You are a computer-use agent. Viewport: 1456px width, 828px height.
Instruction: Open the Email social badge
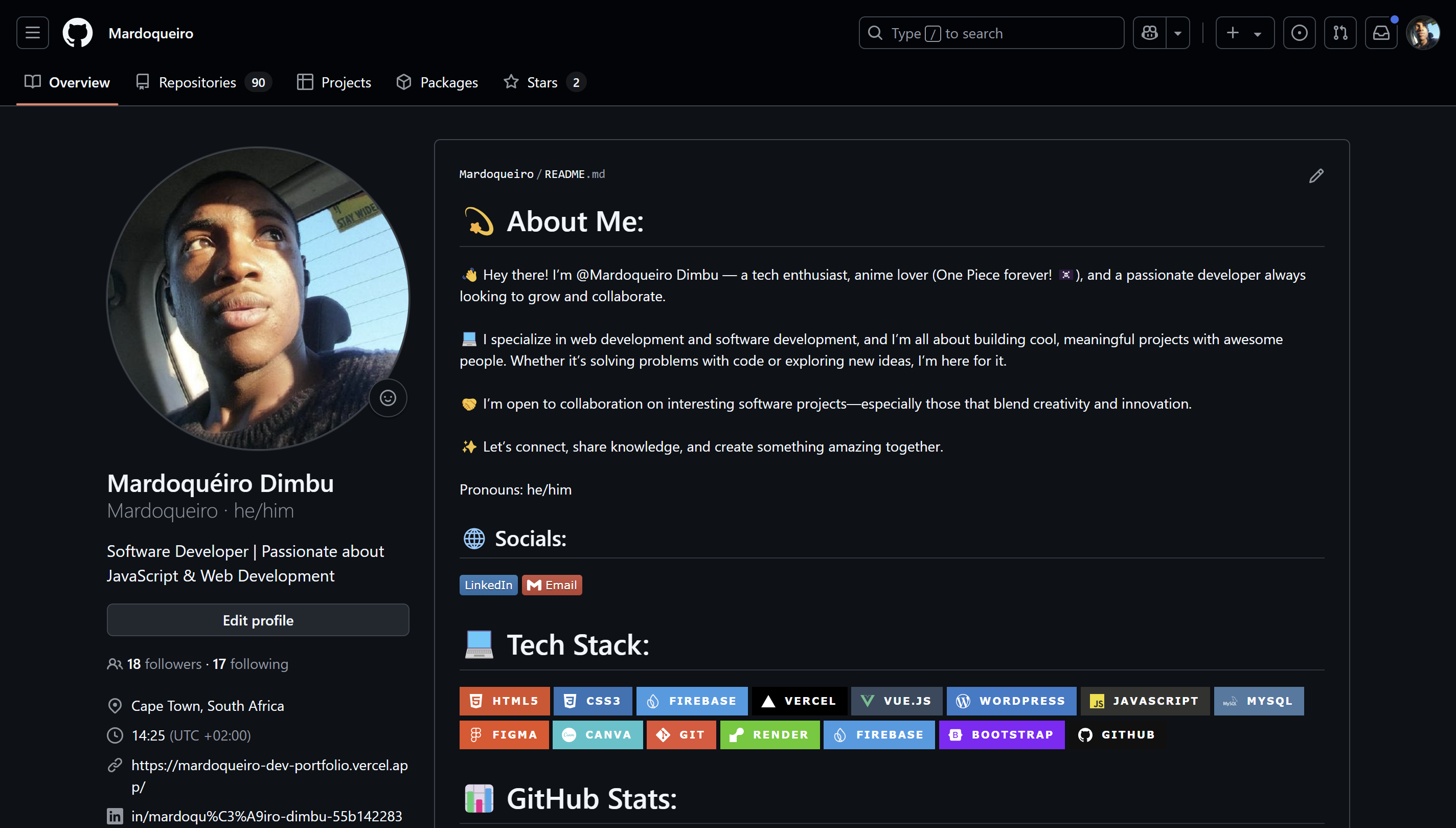coord(551,585)
